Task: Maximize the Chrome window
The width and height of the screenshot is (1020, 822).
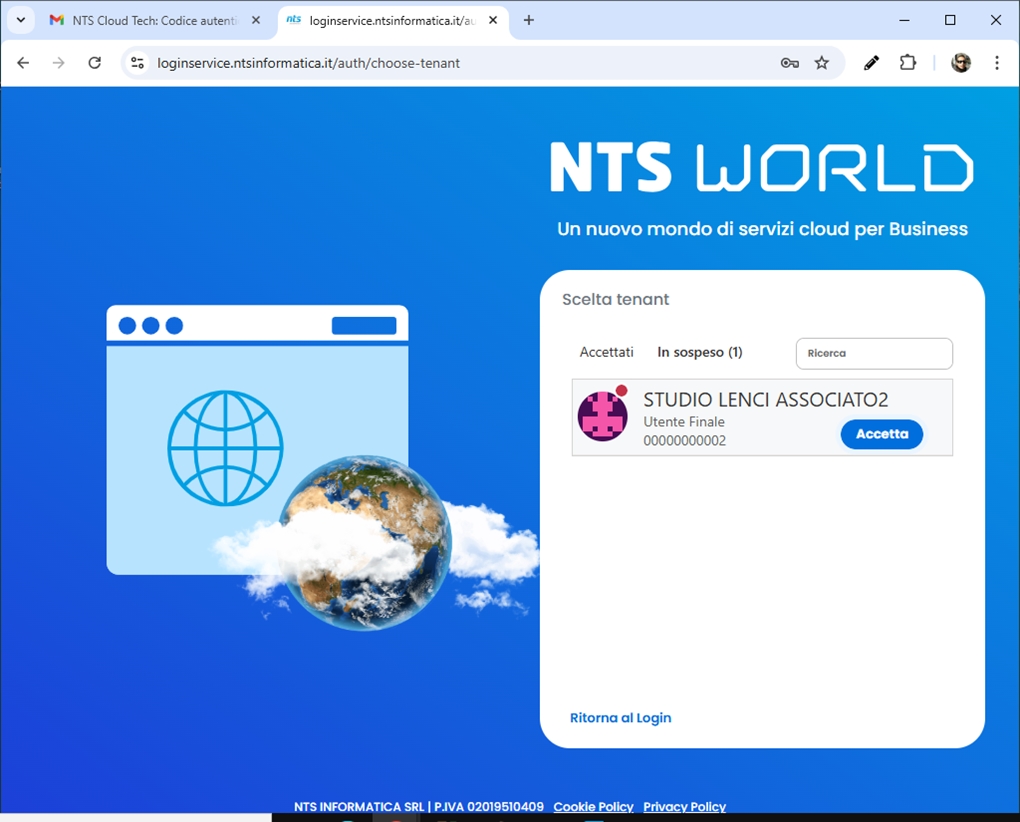Action: coord(950,20)
